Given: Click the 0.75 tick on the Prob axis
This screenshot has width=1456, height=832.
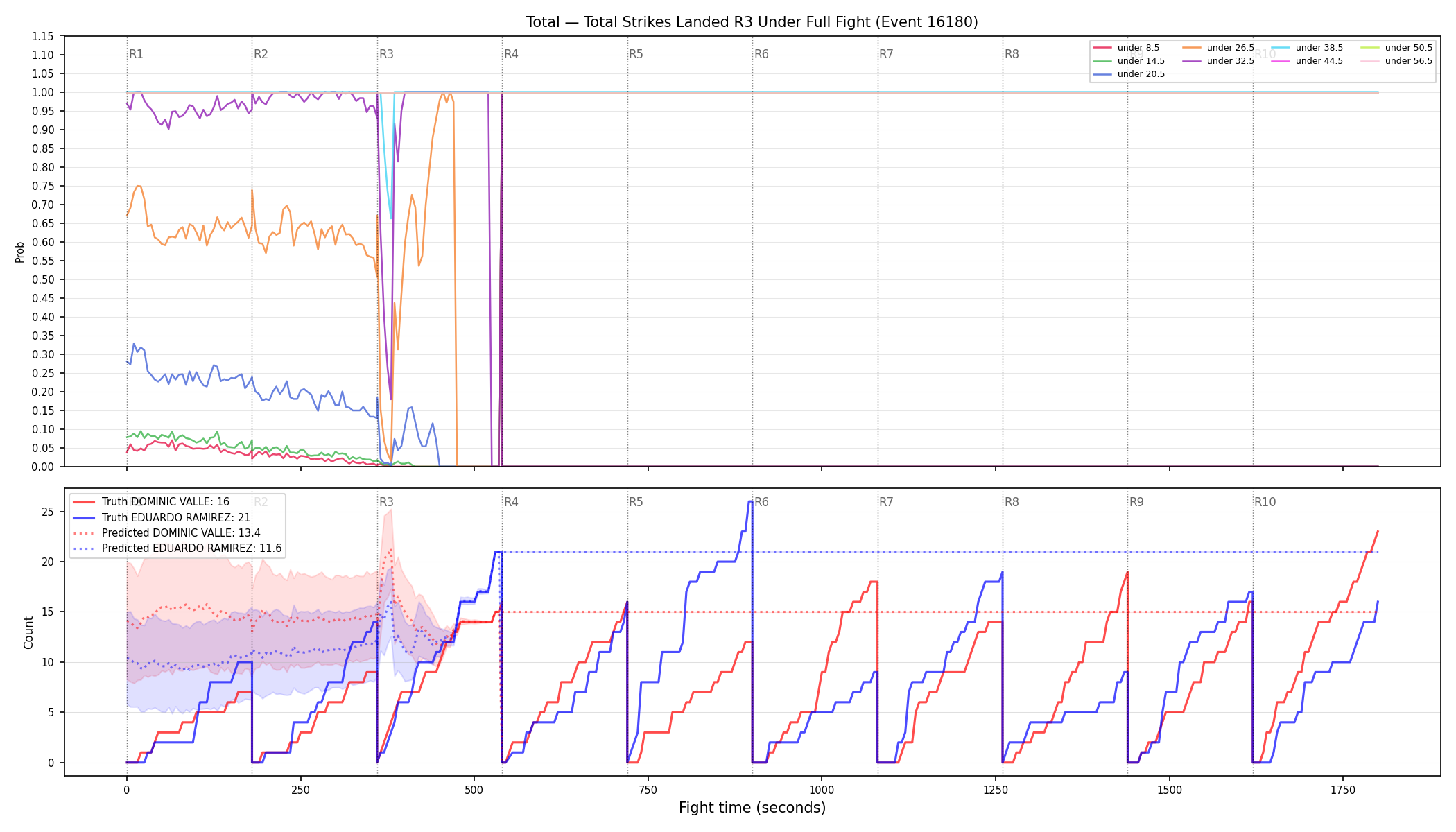Looking at the screenshot, I should 43,186.
